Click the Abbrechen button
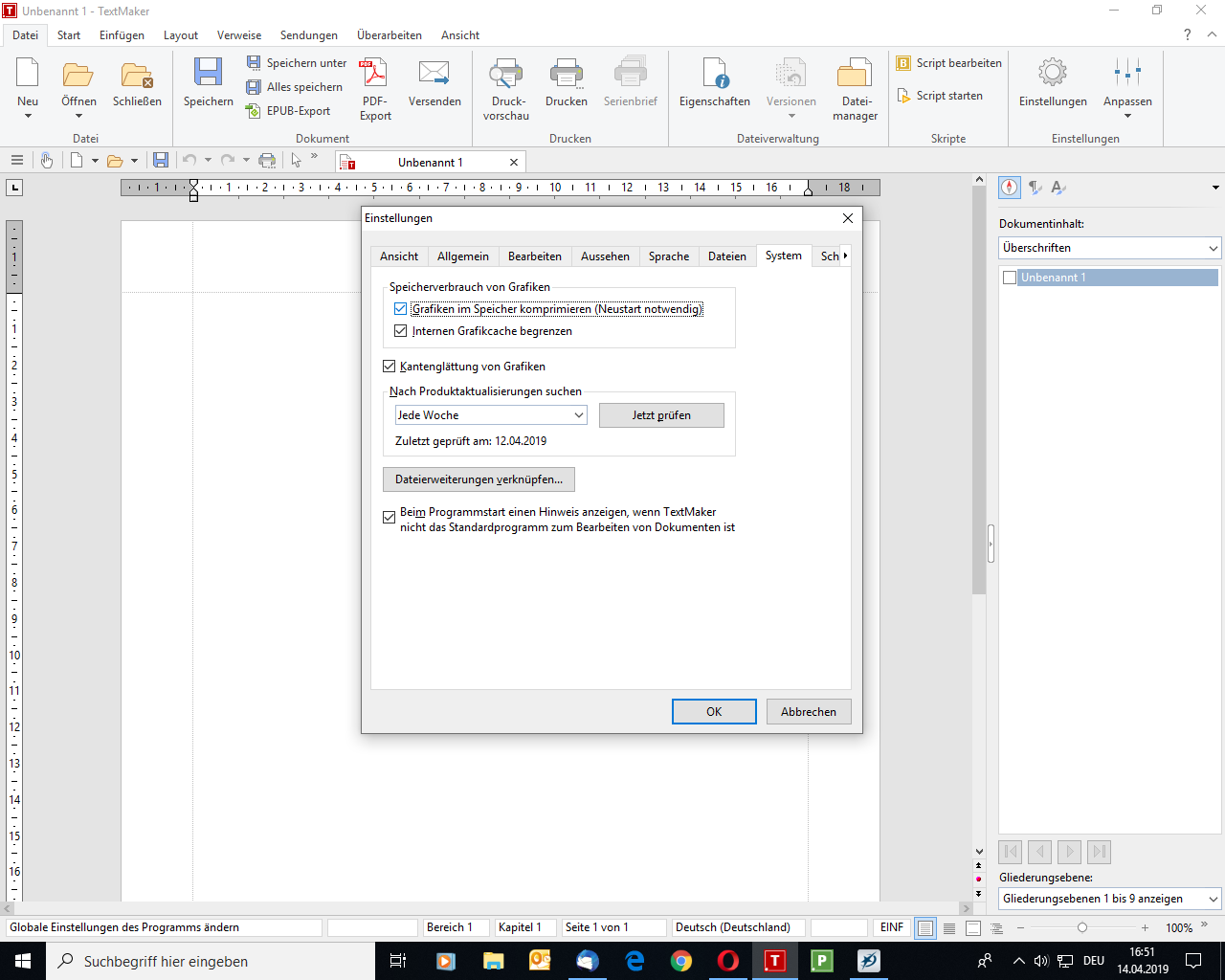This screenshot has height=980, width=1225. click(x=809, y=711)
